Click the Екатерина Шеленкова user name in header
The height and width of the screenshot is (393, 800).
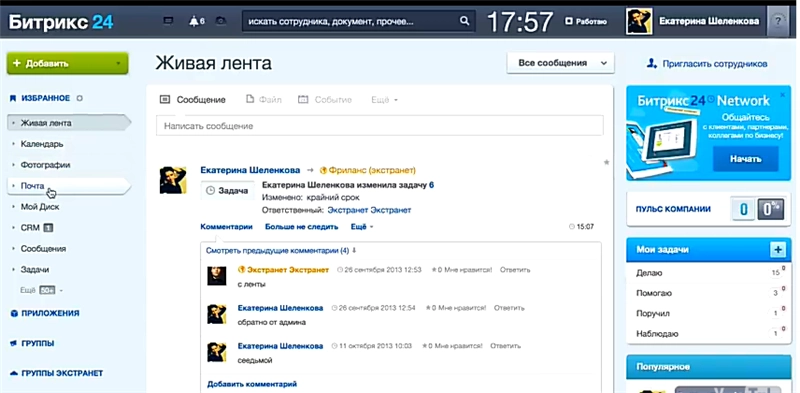click(x=709, y=21)
